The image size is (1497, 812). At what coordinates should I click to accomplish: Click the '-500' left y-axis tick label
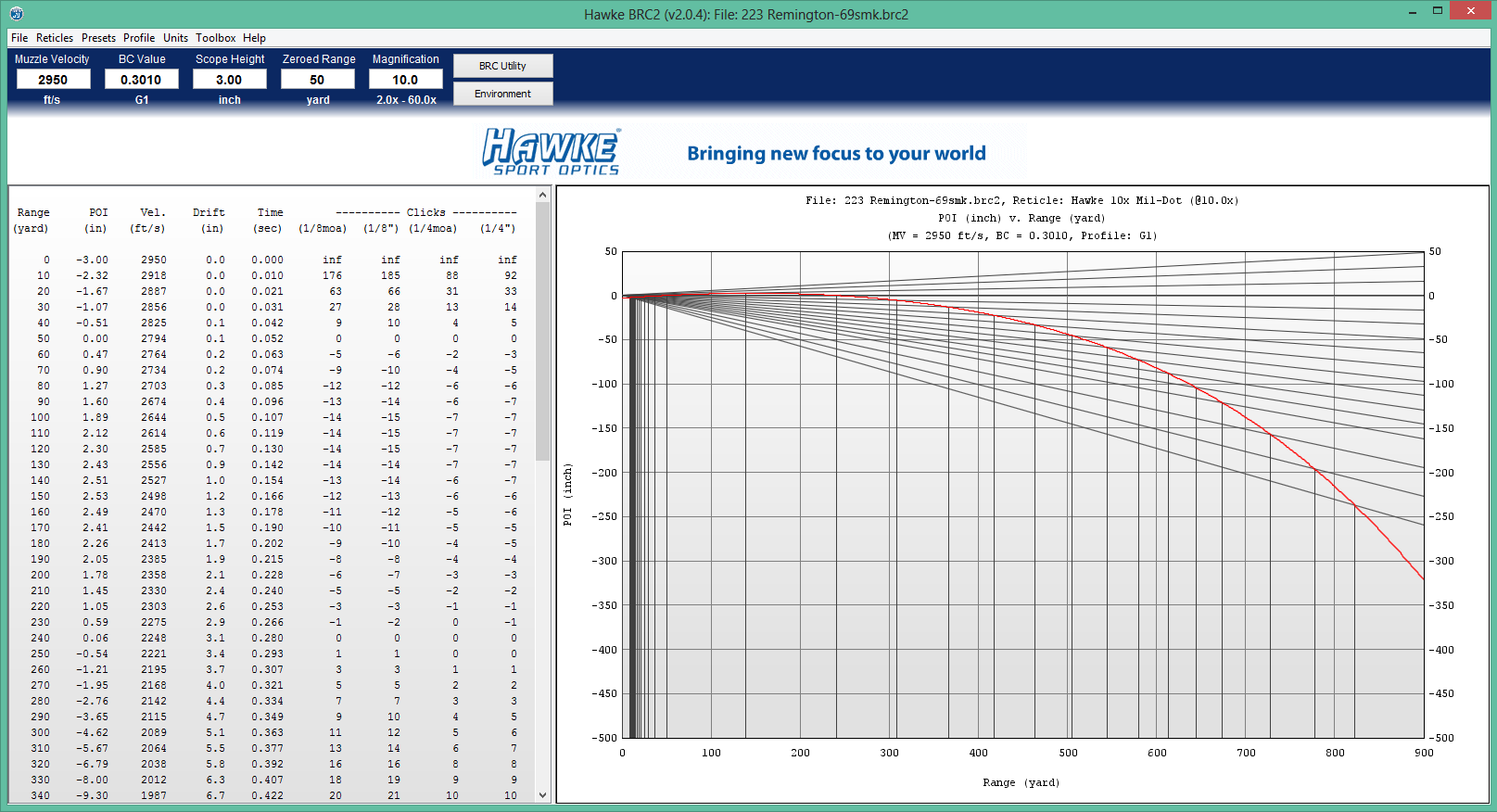[605, 738]
